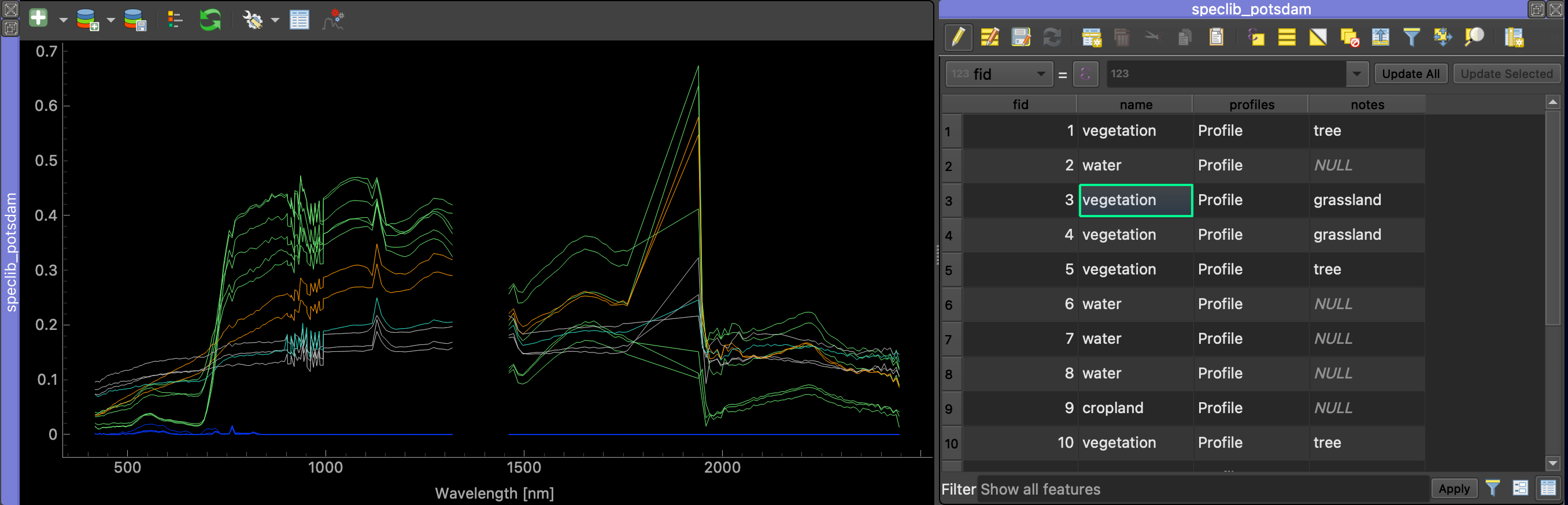Image resolution: width=1568 pixels, height=505 pixels.
Task: Click the copy selected rows icon
Action: (x=1184, y=37)
